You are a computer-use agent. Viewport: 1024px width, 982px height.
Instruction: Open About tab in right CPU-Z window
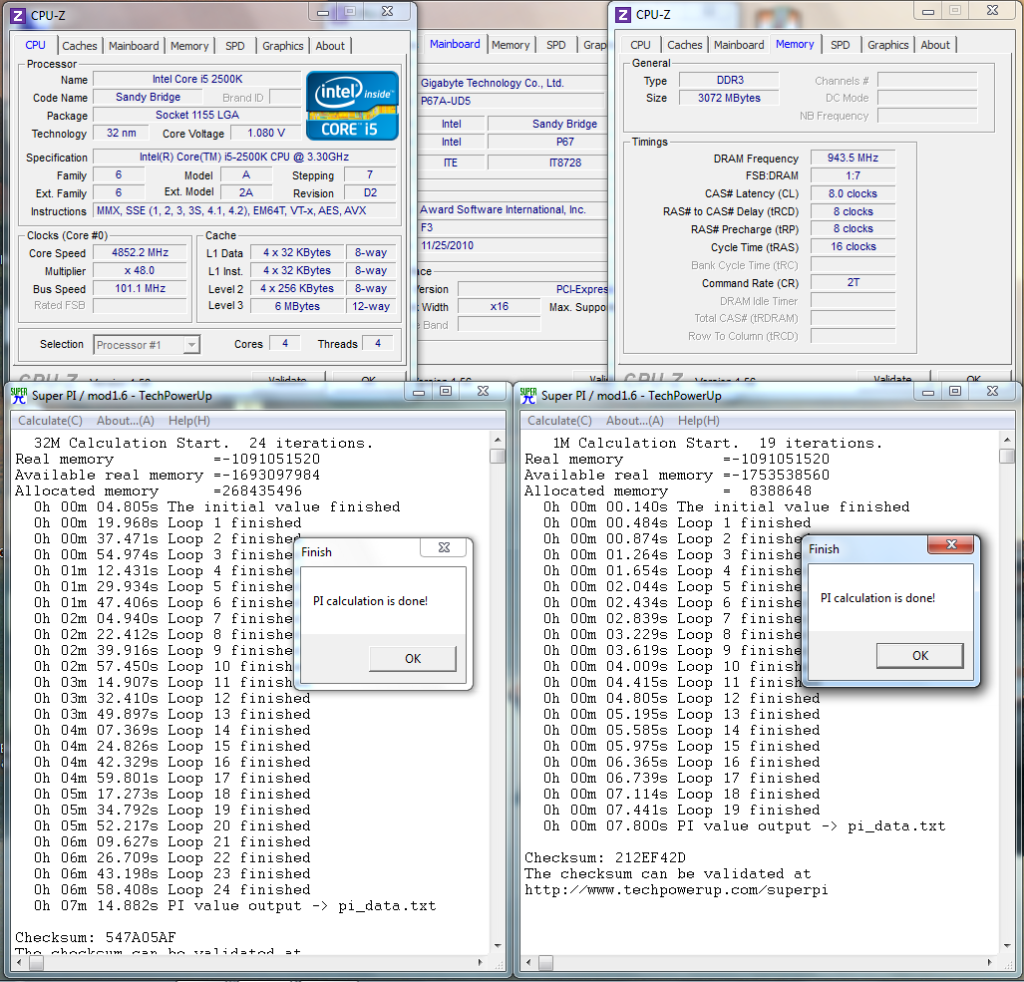click(x=935, y=45)
